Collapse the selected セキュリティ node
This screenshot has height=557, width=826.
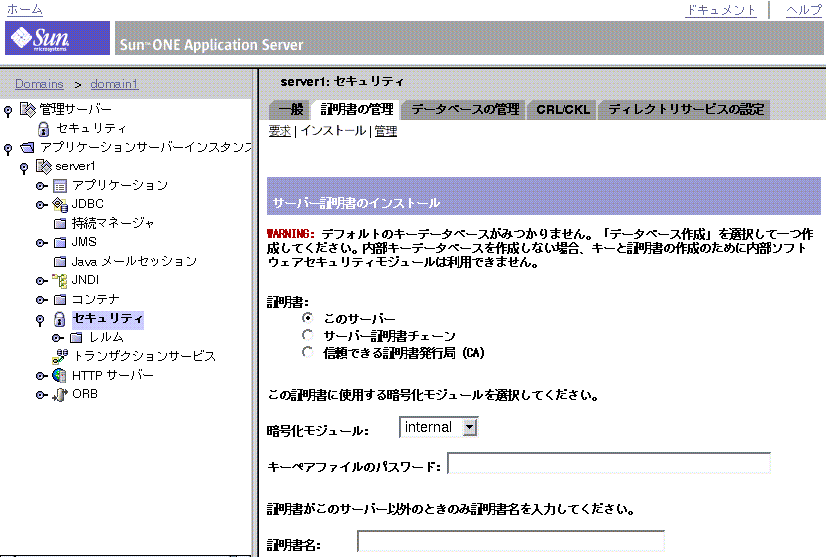[40, 320]
